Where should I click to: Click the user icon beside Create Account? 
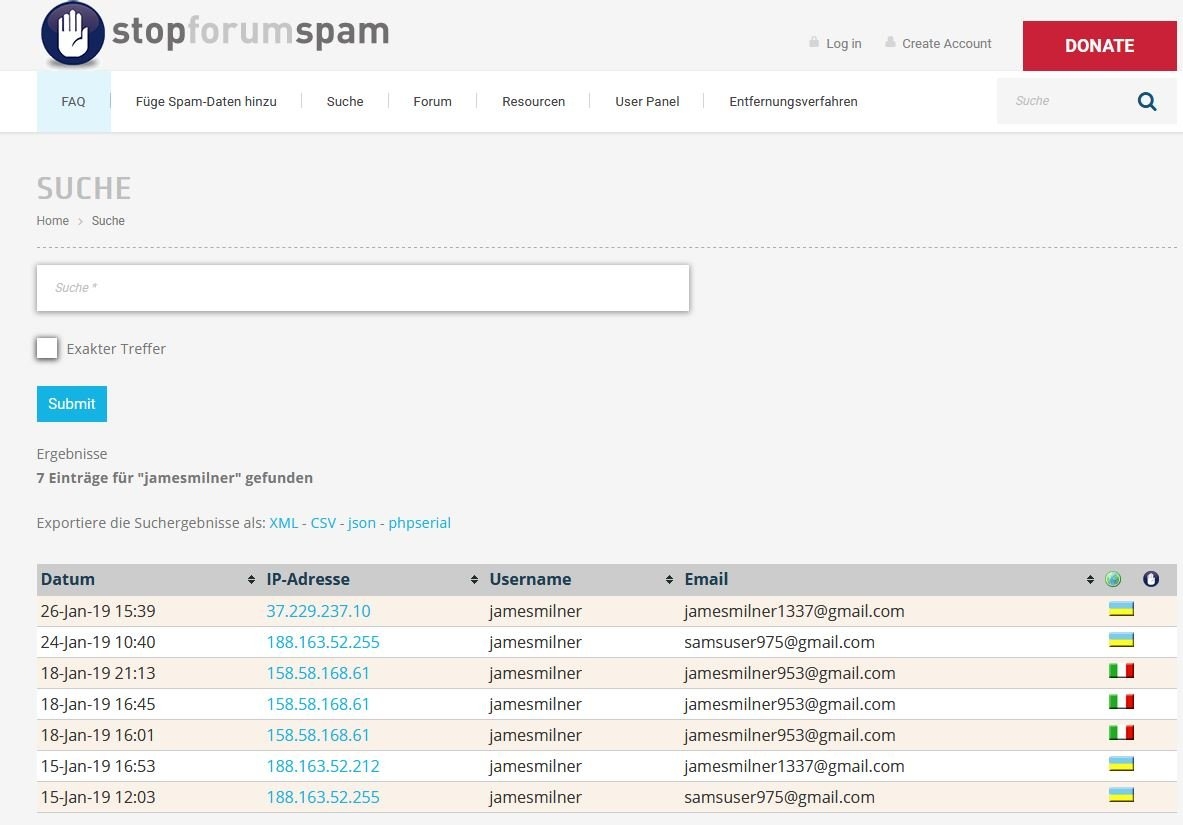click(x=890, y=43)
